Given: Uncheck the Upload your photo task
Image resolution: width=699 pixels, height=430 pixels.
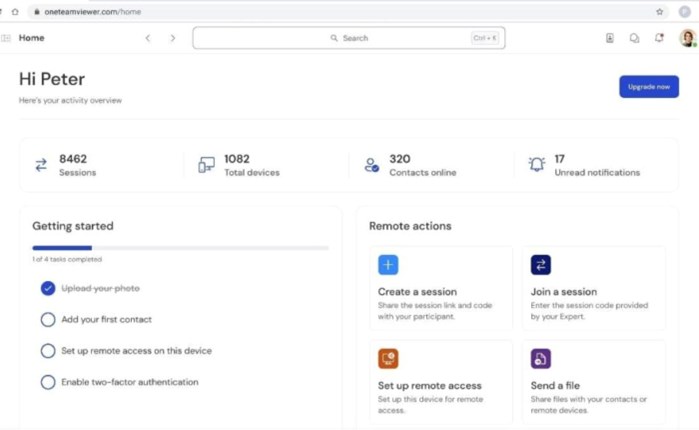Looking at the screenshot, I should coord(48,288).
